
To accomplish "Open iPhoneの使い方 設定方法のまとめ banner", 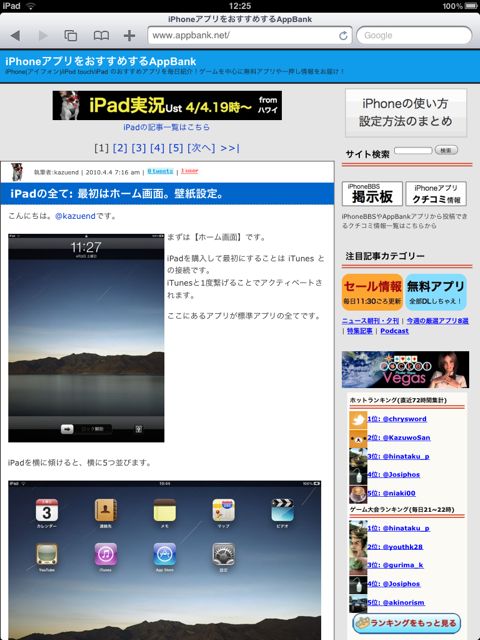I will click(406, 113).
